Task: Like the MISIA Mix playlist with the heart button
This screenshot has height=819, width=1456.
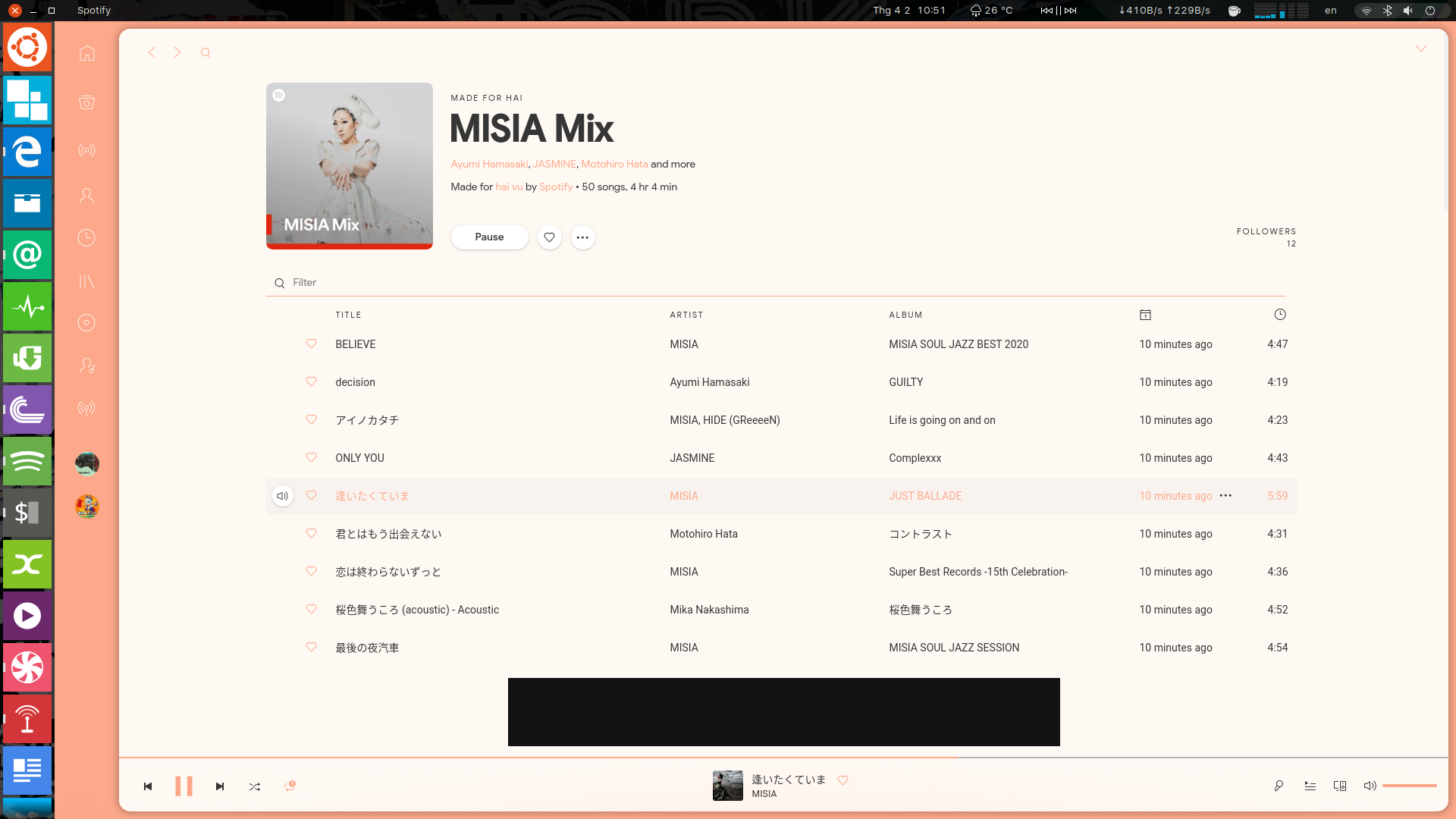Action: point(550,237)
